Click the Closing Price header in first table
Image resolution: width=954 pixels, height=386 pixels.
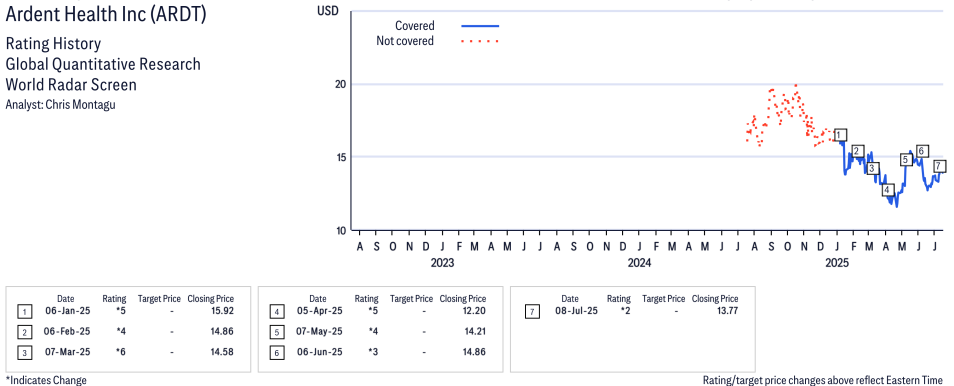pos(211,299)
